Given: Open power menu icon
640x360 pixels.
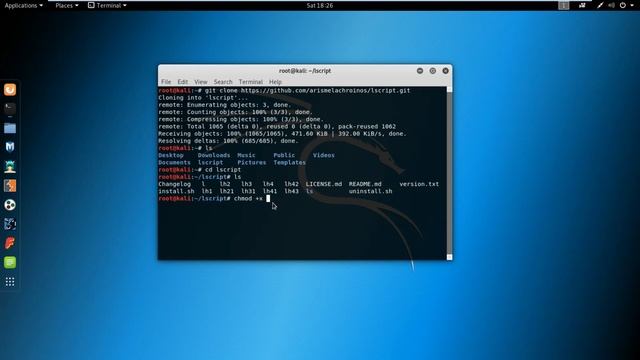Looking at the screenshot, I should pos(623,5).
